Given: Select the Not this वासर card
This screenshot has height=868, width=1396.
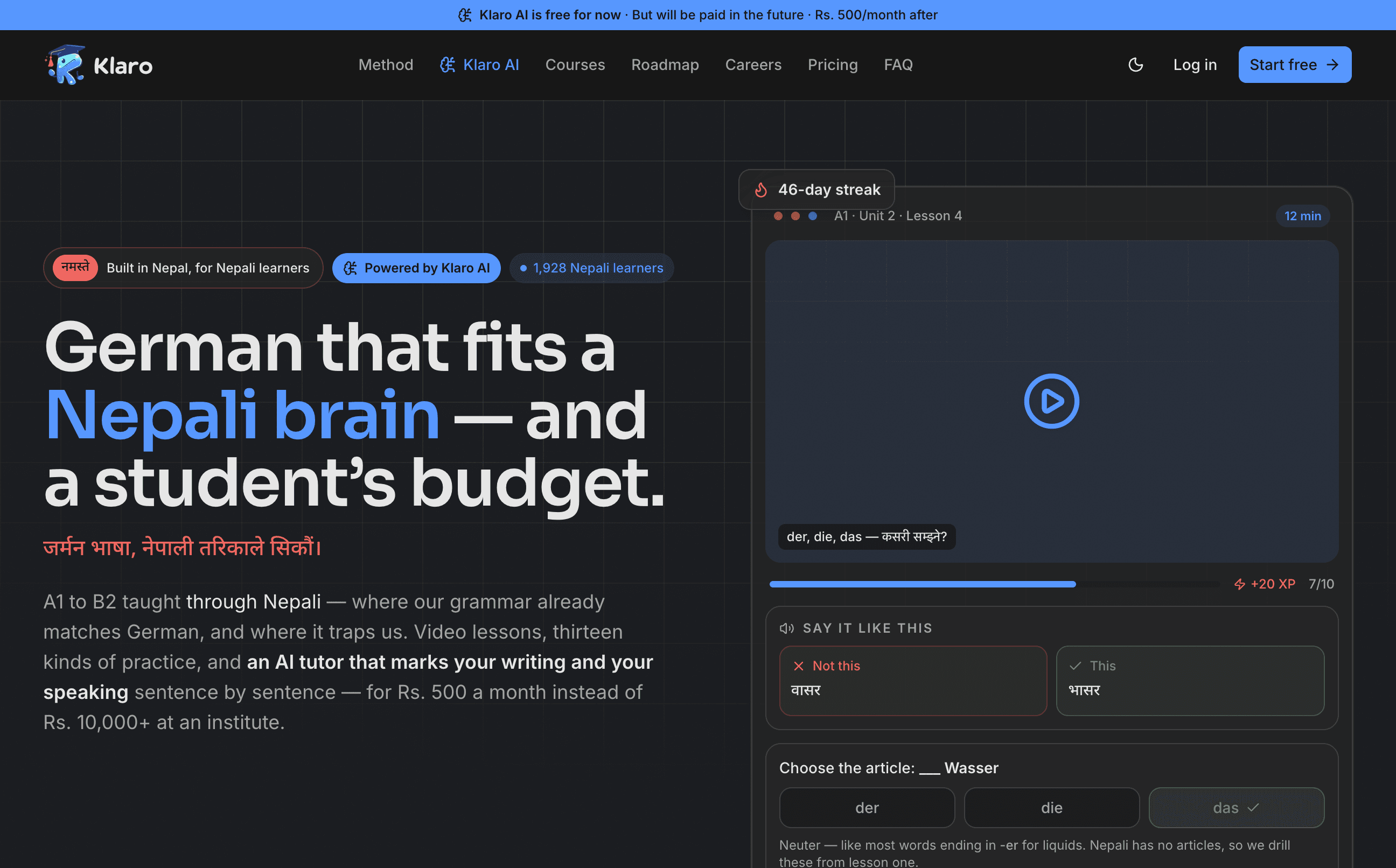Looking at the screenshot, I should (x=913, y=681).
